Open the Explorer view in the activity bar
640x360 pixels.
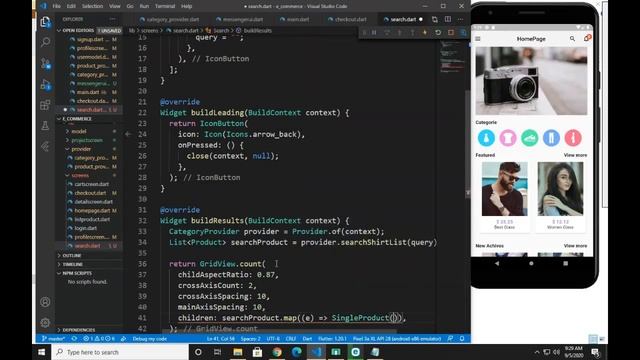point(45,22)
